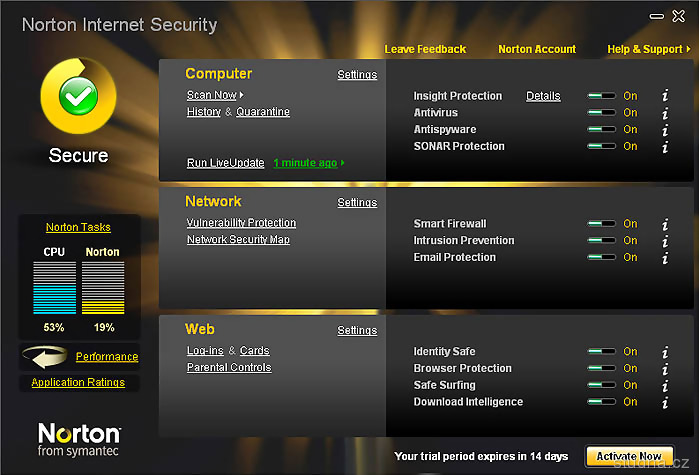Select Leave Feedback in the top menu
The height and width of the screenshot is (475, 699).
tap(425, 49)
